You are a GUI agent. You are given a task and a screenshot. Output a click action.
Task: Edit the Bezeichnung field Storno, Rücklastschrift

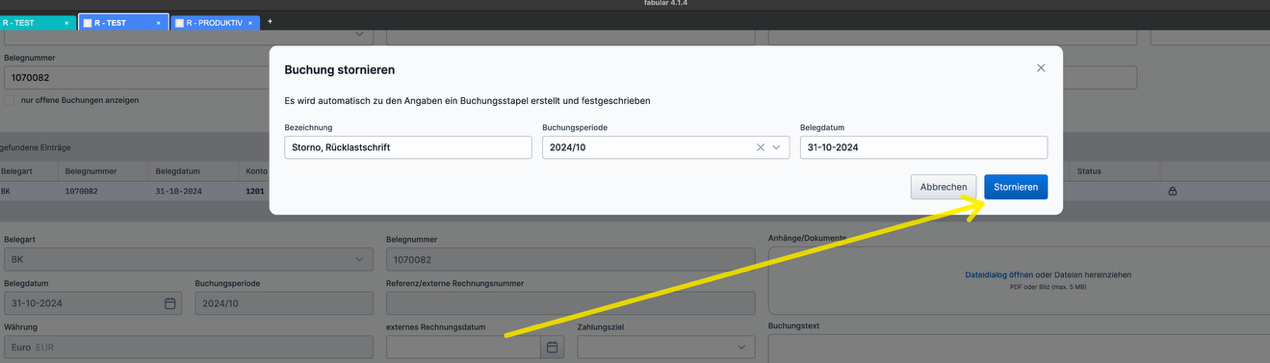tap(408, 147)
